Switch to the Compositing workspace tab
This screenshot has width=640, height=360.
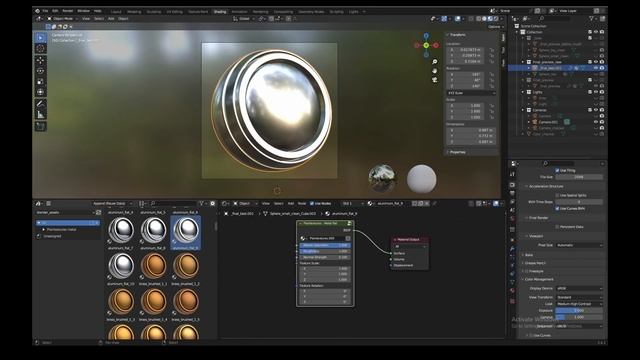(283, 12)
